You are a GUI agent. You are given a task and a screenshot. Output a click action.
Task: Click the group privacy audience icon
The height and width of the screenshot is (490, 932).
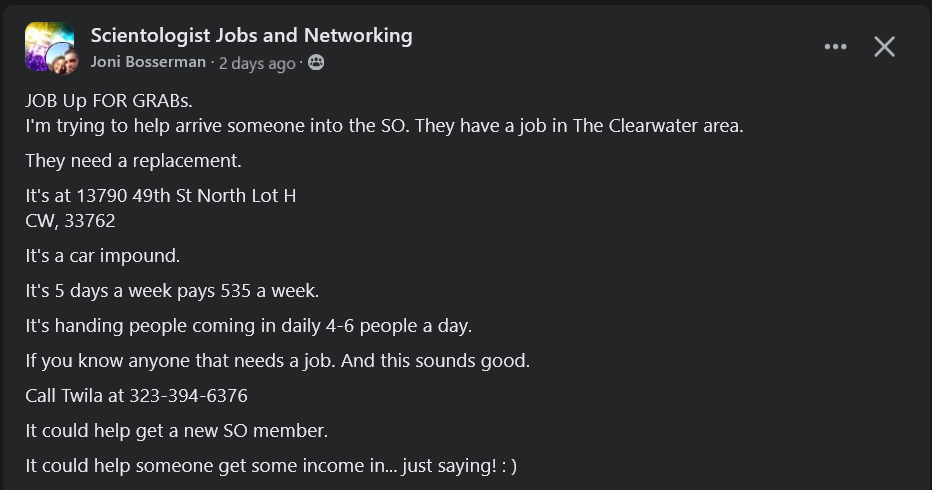click(x=316, y=63)
